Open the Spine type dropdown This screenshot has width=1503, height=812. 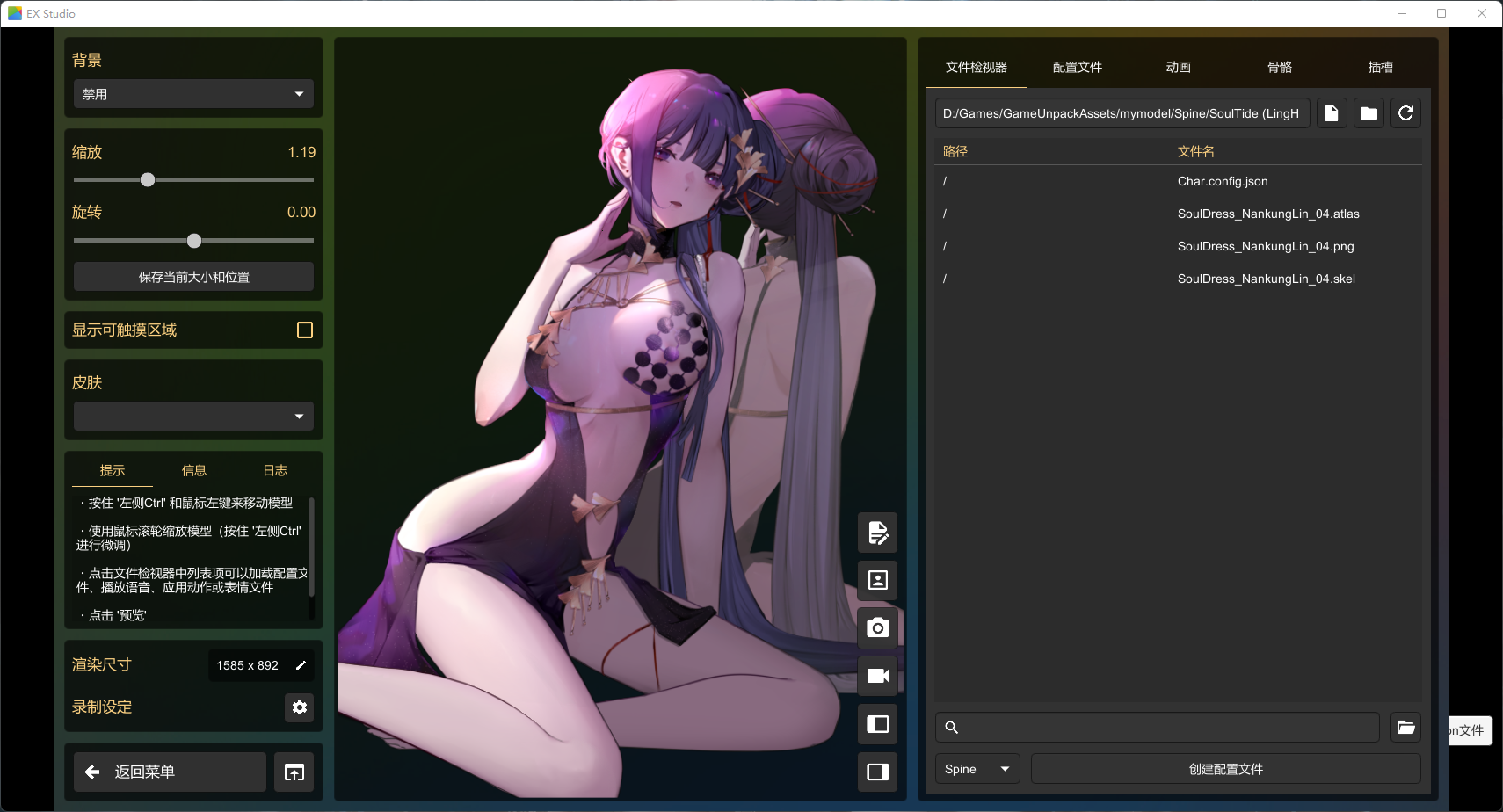tap(977, 769)
